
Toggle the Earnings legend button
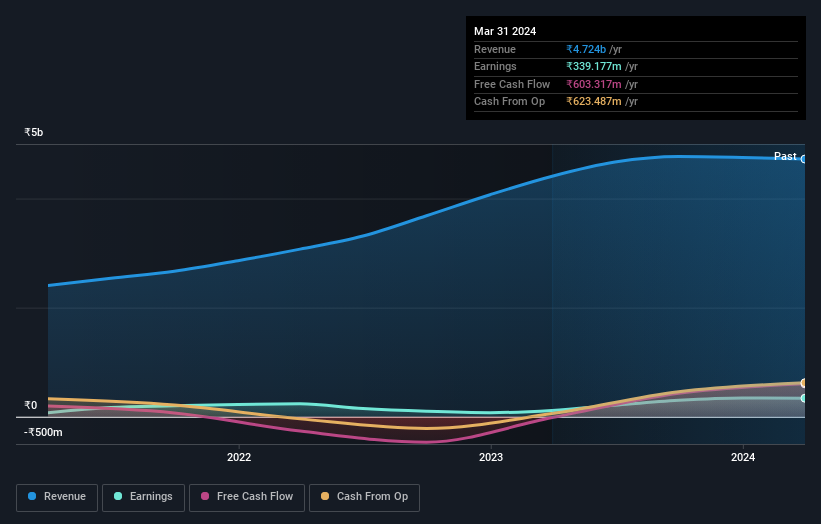[x=143, y=497]
